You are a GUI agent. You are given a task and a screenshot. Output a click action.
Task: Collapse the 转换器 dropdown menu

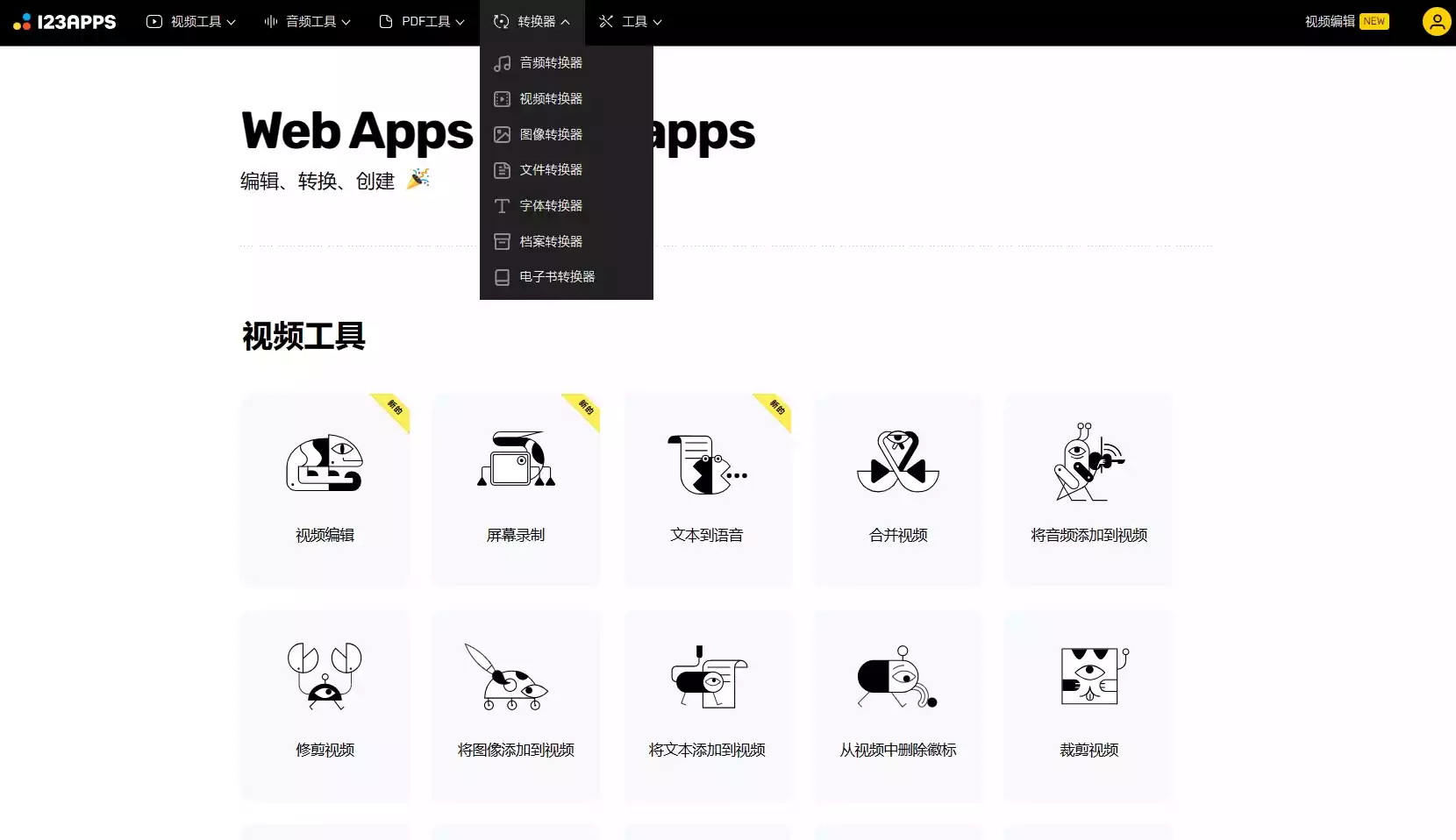point(532,22)
